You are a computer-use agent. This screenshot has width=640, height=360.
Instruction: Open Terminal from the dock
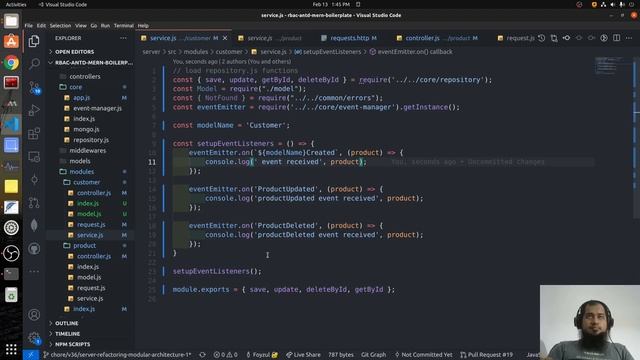click(x=11, y=274)
